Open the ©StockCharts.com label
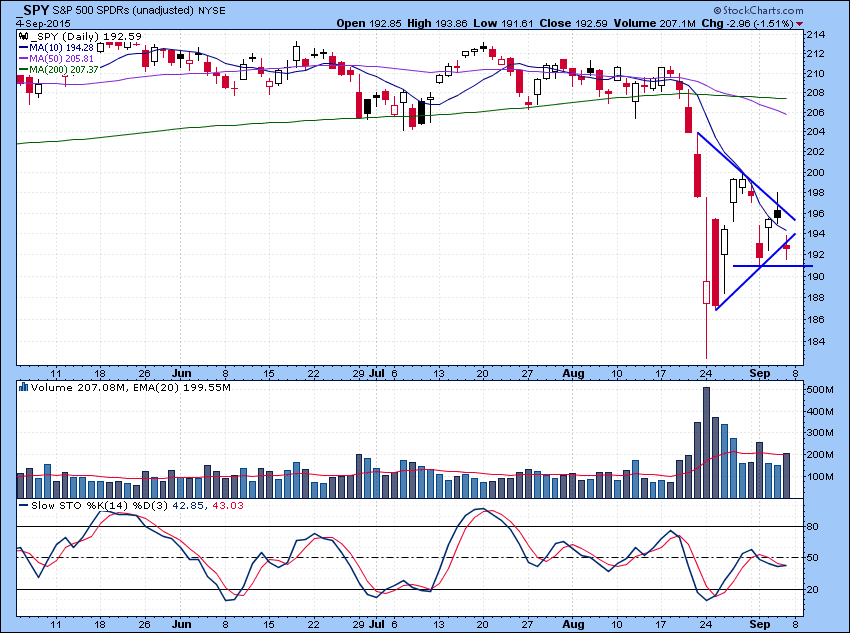 pos(758,10)
